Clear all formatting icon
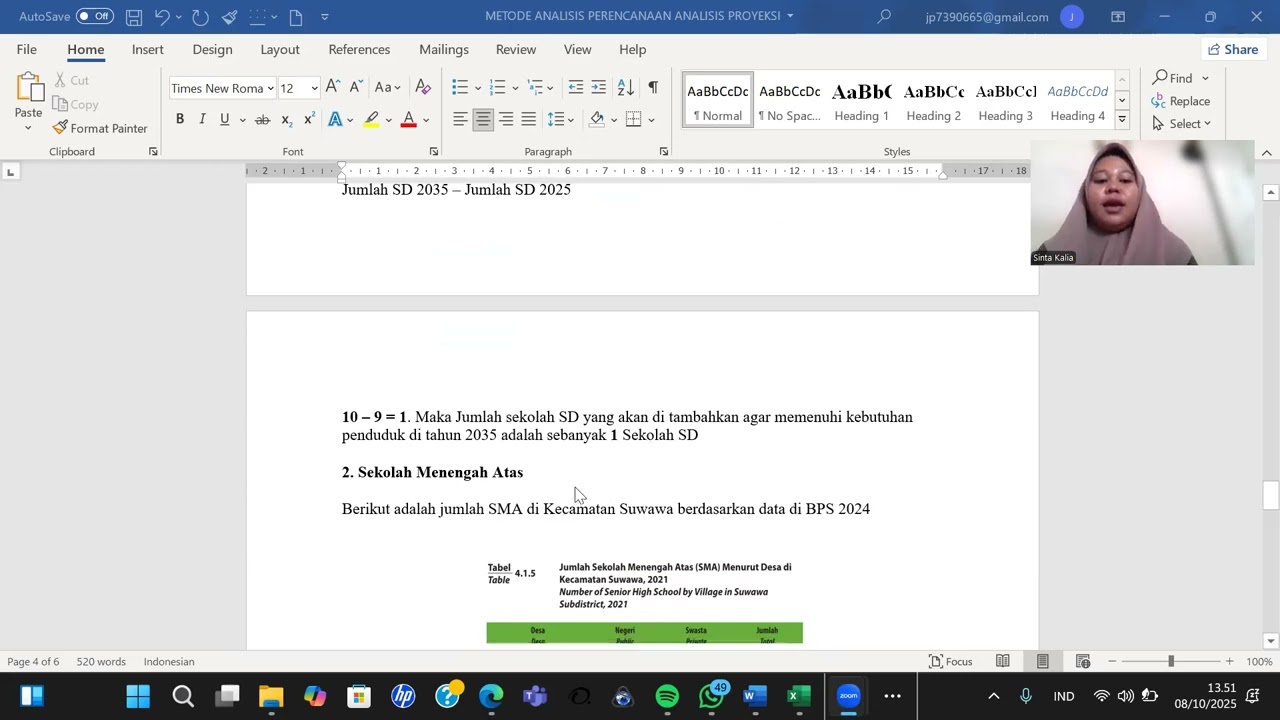 [423, 88]
